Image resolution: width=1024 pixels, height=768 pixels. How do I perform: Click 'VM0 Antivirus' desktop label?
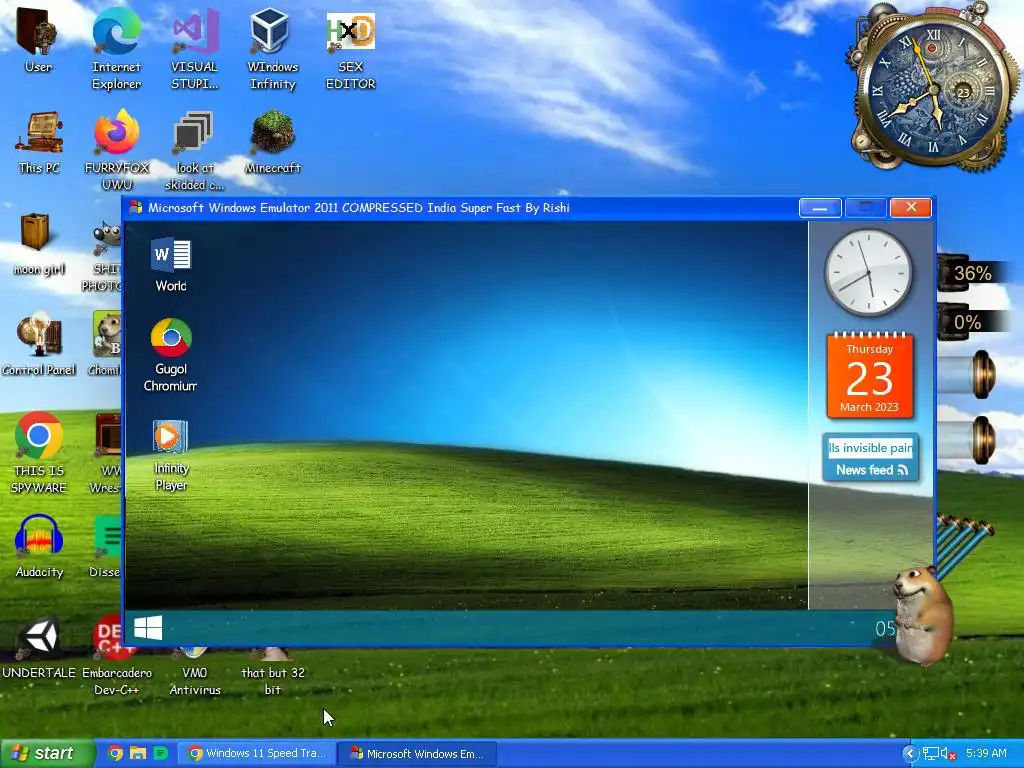[195, 681]
